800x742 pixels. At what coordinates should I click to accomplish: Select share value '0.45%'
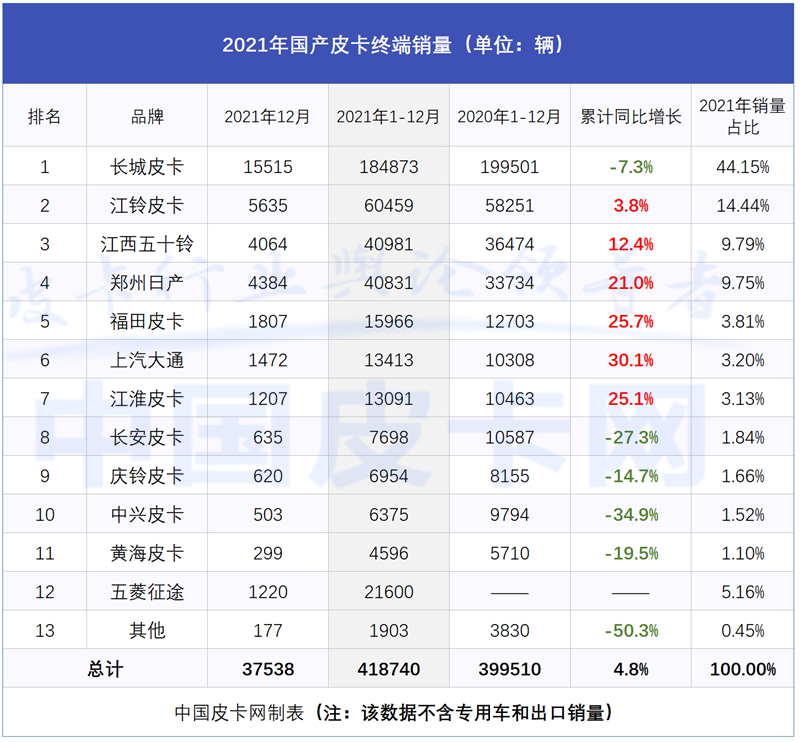(x=742, y=631)
